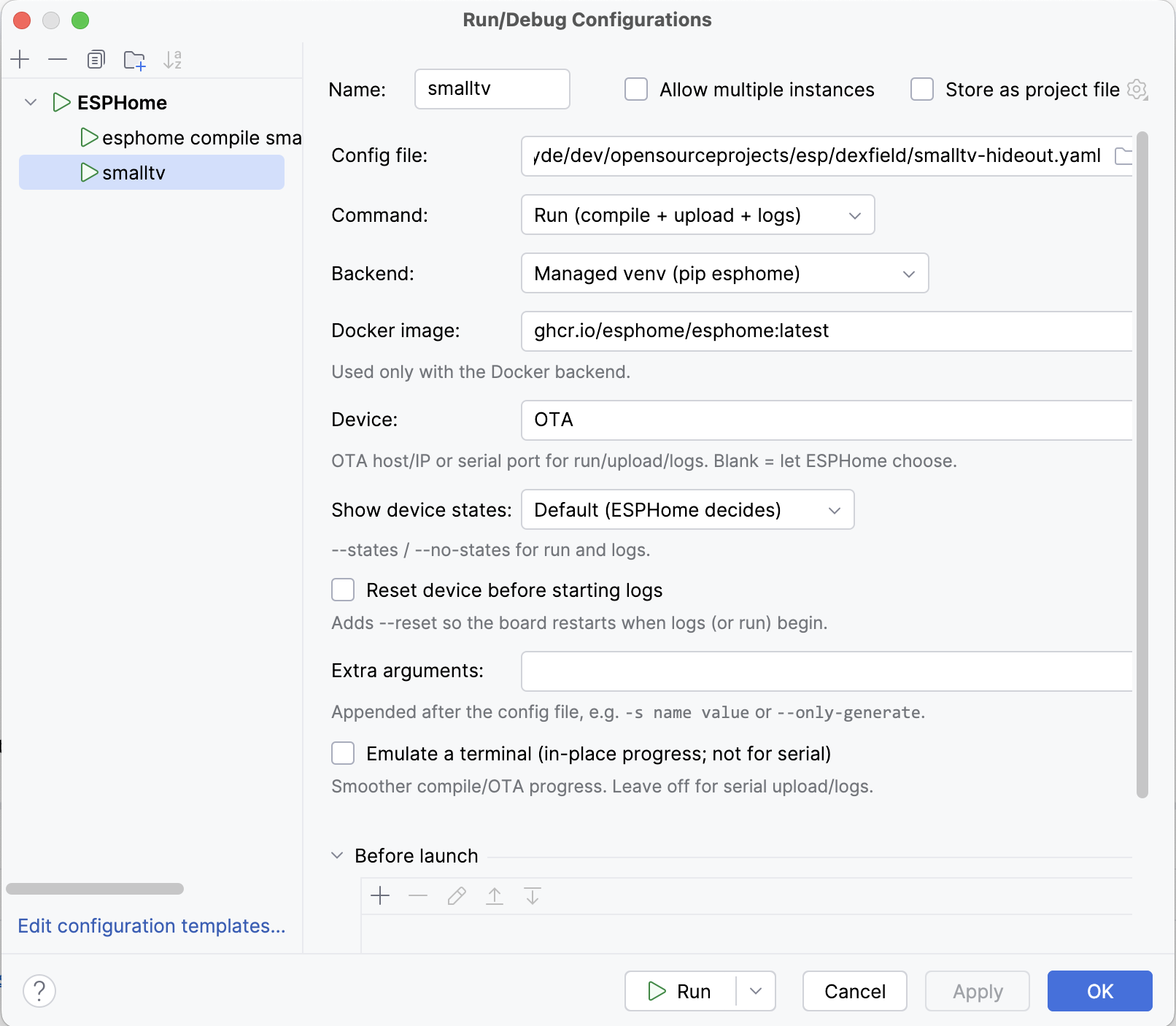Click into the Device field
Viewport: 1176px width, 1026px height.
(827, 420)
